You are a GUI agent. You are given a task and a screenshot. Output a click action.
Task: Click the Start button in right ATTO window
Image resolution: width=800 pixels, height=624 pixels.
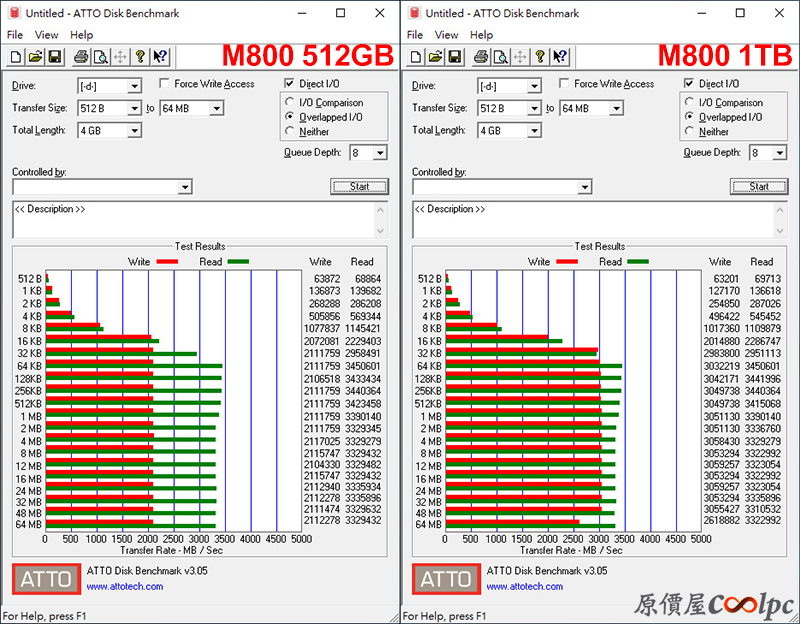click(x=759, y=187)
